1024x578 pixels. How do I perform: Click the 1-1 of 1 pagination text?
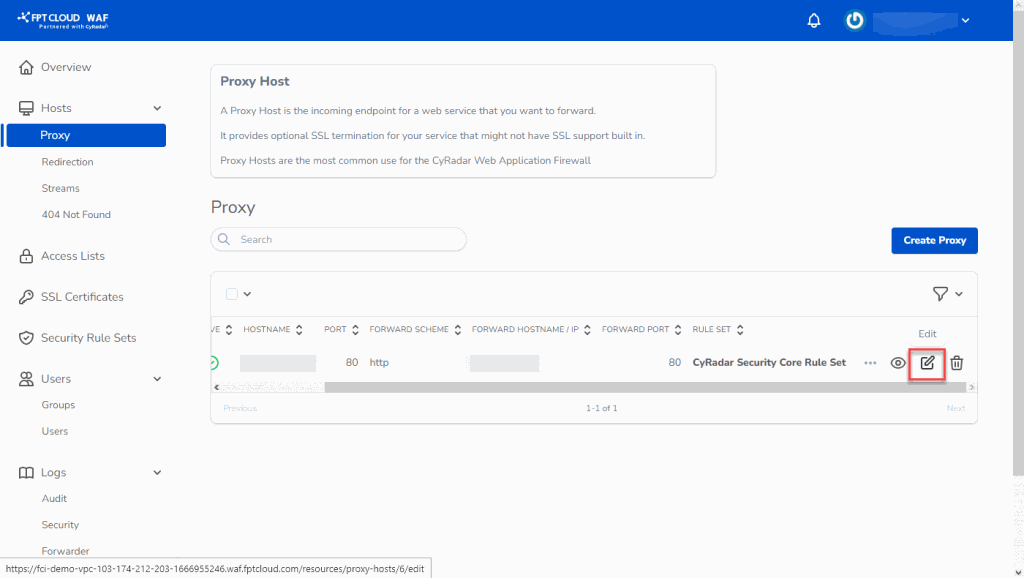click(x=601, y=408)
